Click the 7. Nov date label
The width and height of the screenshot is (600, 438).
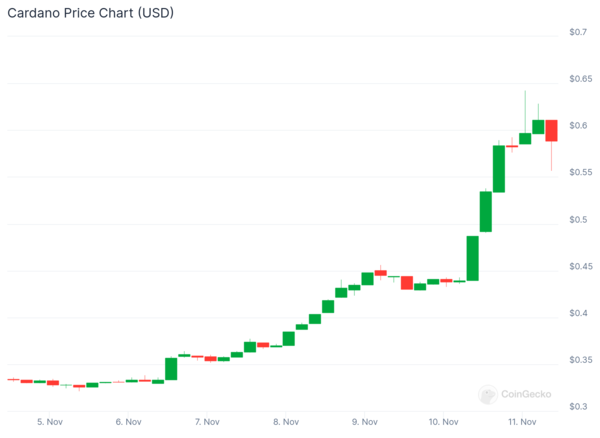[206, 422]
